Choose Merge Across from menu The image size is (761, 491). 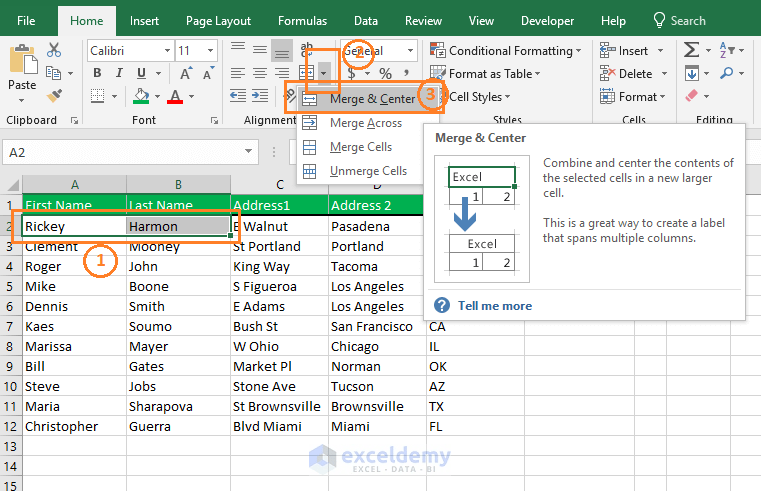361,123
